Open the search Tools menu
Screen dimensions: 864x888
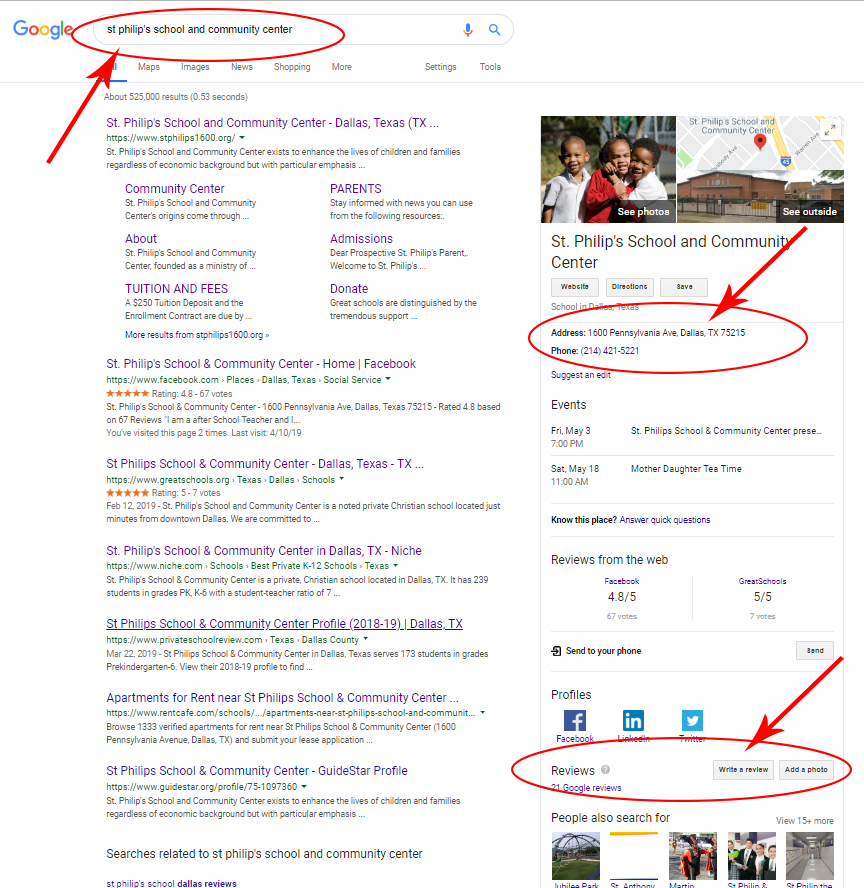pos(490,67)
